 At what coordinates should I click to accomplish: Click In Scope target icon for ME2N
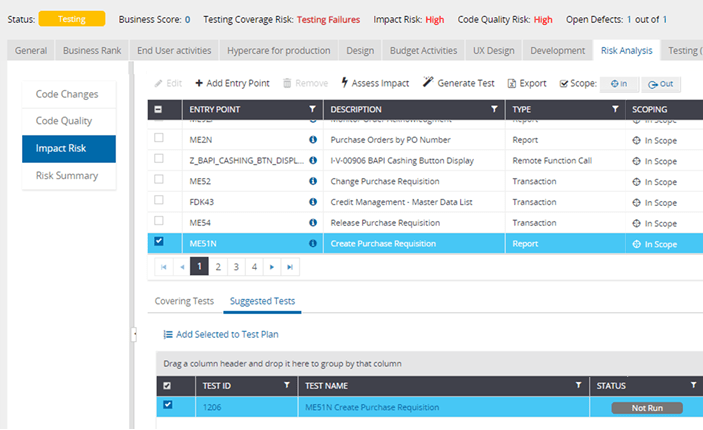[636, 140]
